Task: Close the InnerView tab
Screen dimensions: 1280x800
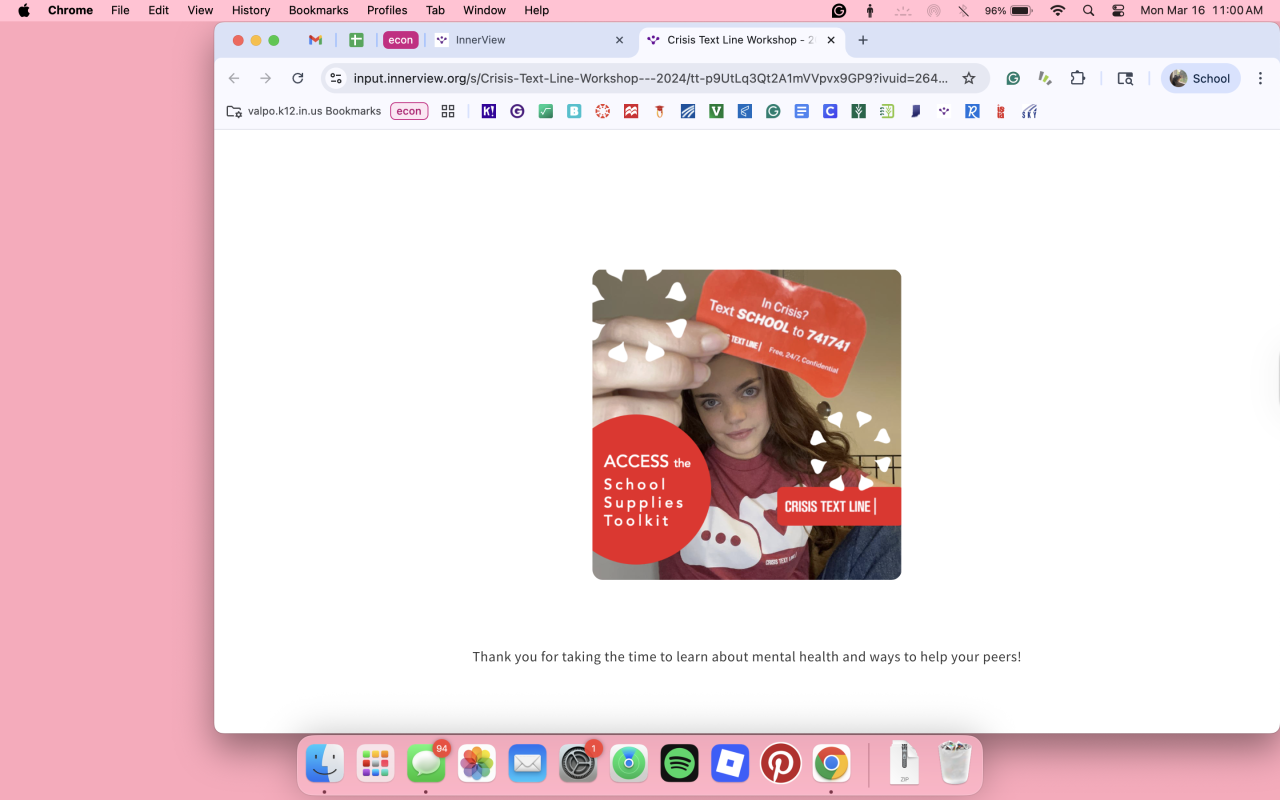Action: [x=619, y=40]
